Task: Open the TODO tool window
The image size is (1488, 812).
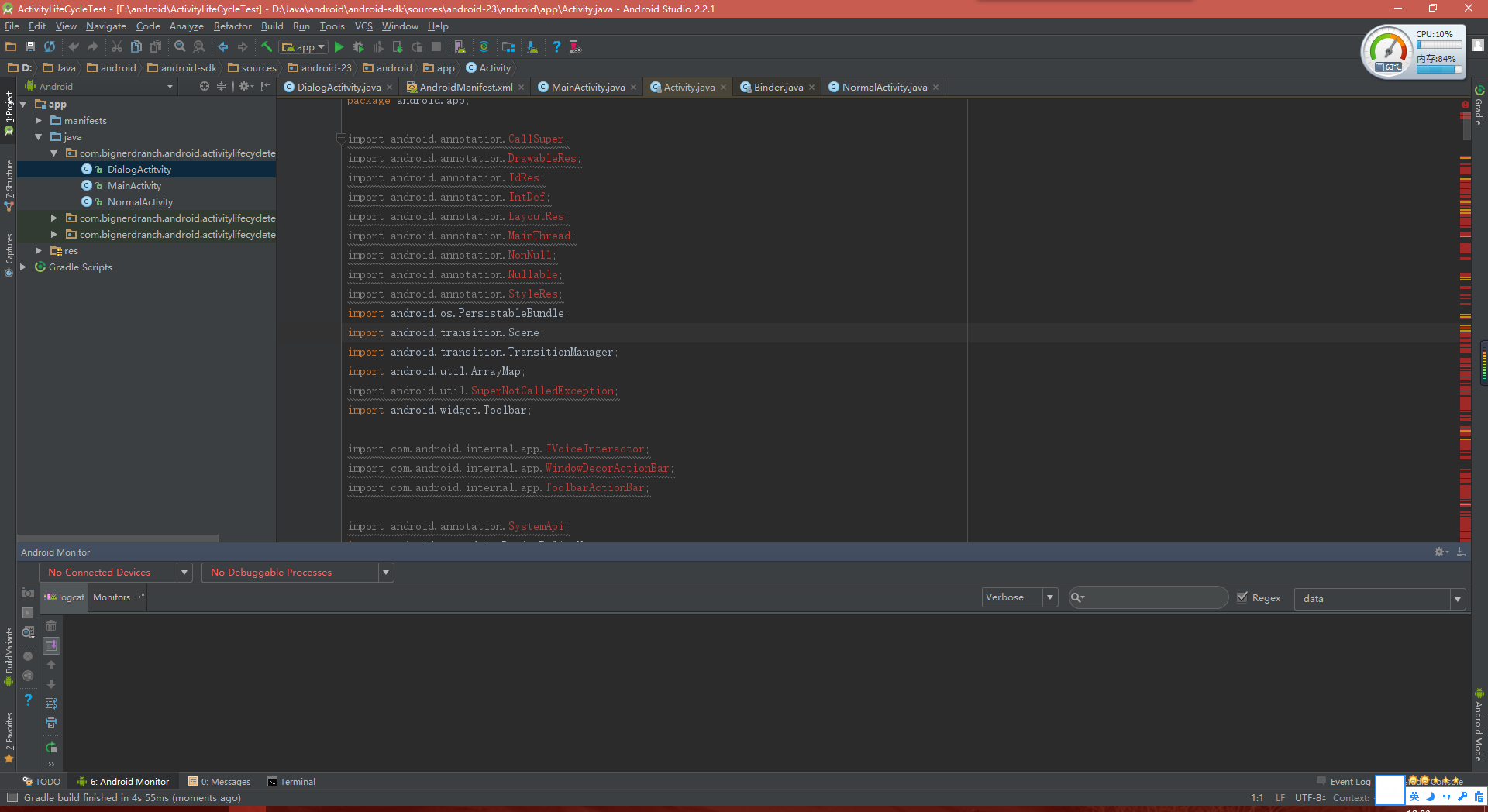Action: [x=42, y=782]
